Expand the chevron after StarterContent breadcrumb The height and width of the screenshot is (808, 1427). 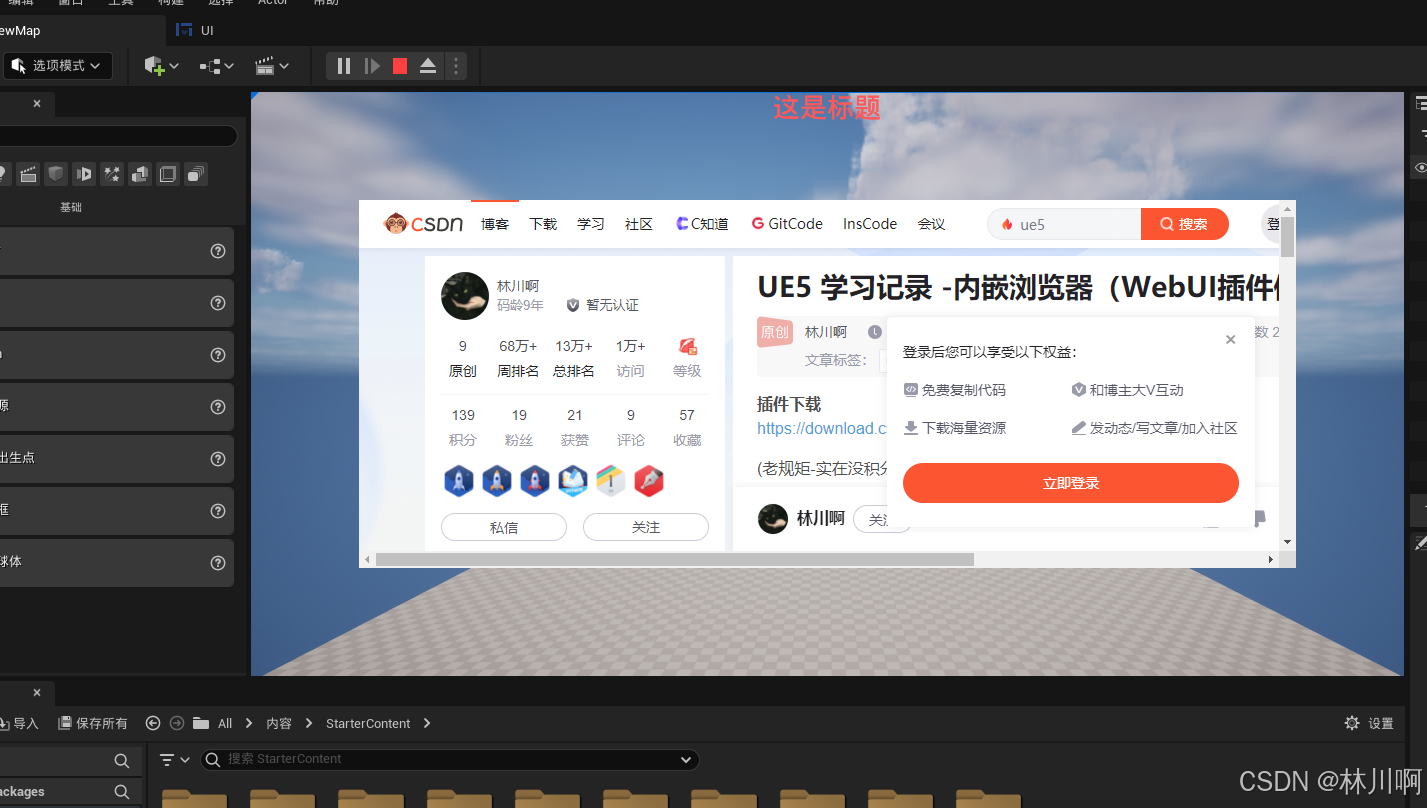coord(427,723)
